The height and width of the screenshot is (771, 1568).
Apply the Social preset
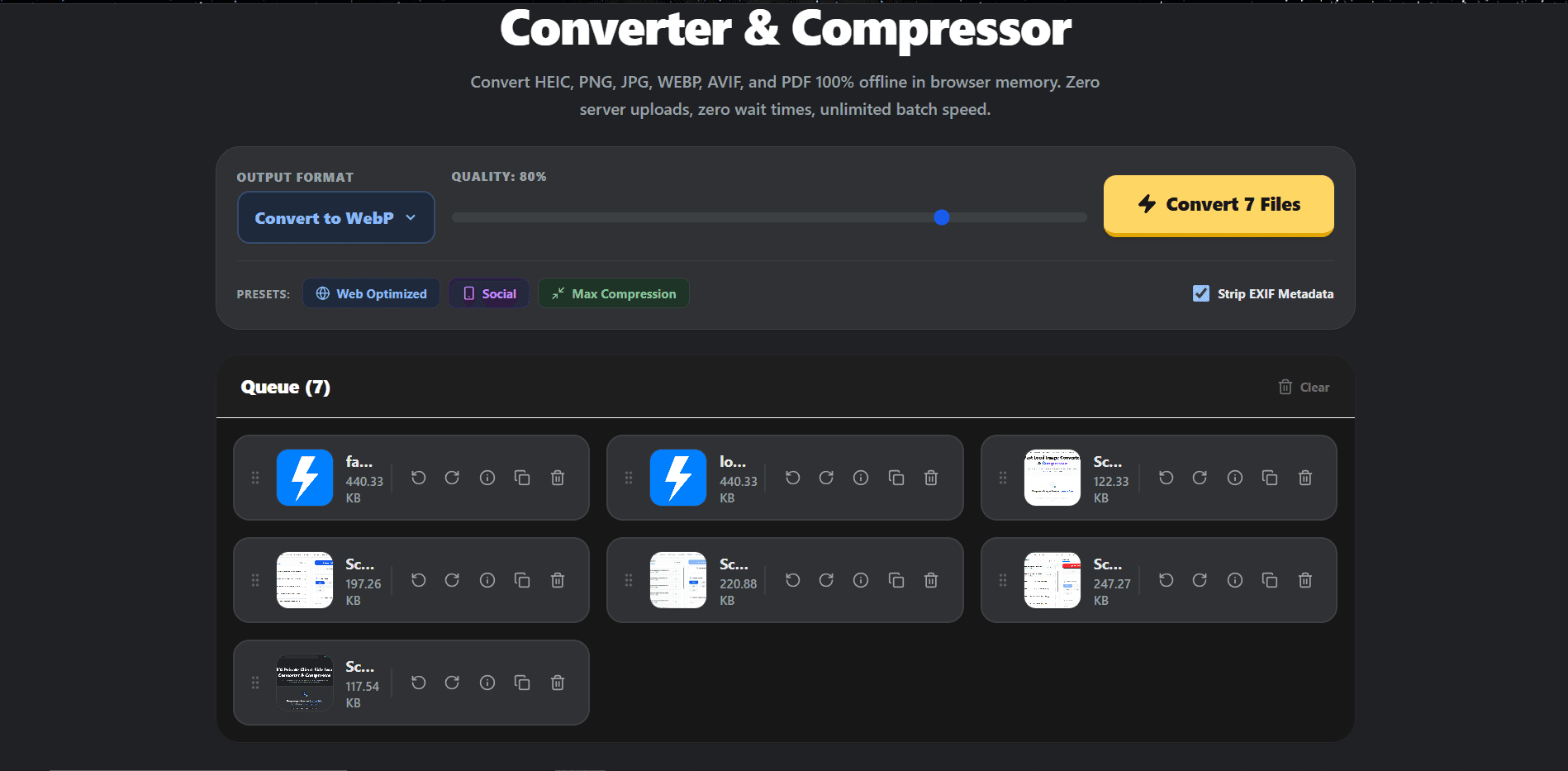pyautogui.click(x=489, y=293)
